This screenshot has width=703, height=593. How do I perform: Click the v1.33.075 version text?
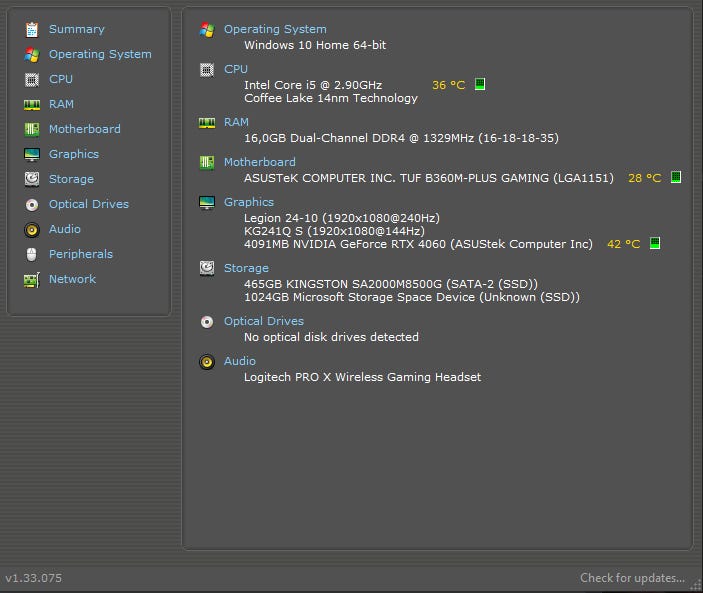(34, 578)
